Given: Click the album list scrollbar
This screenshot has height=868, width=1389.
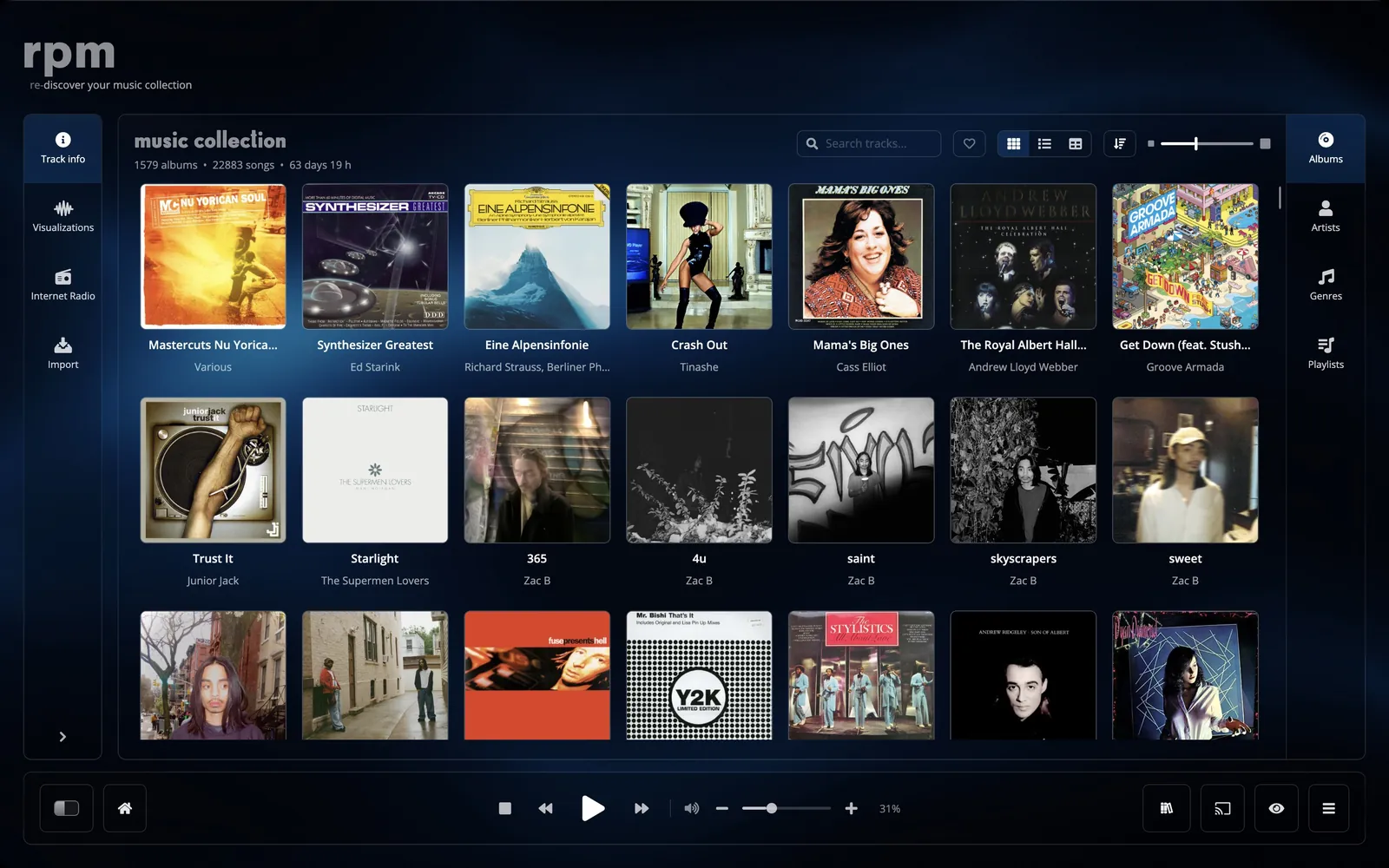Looking at the screenshot, I should pos(1280,197).
